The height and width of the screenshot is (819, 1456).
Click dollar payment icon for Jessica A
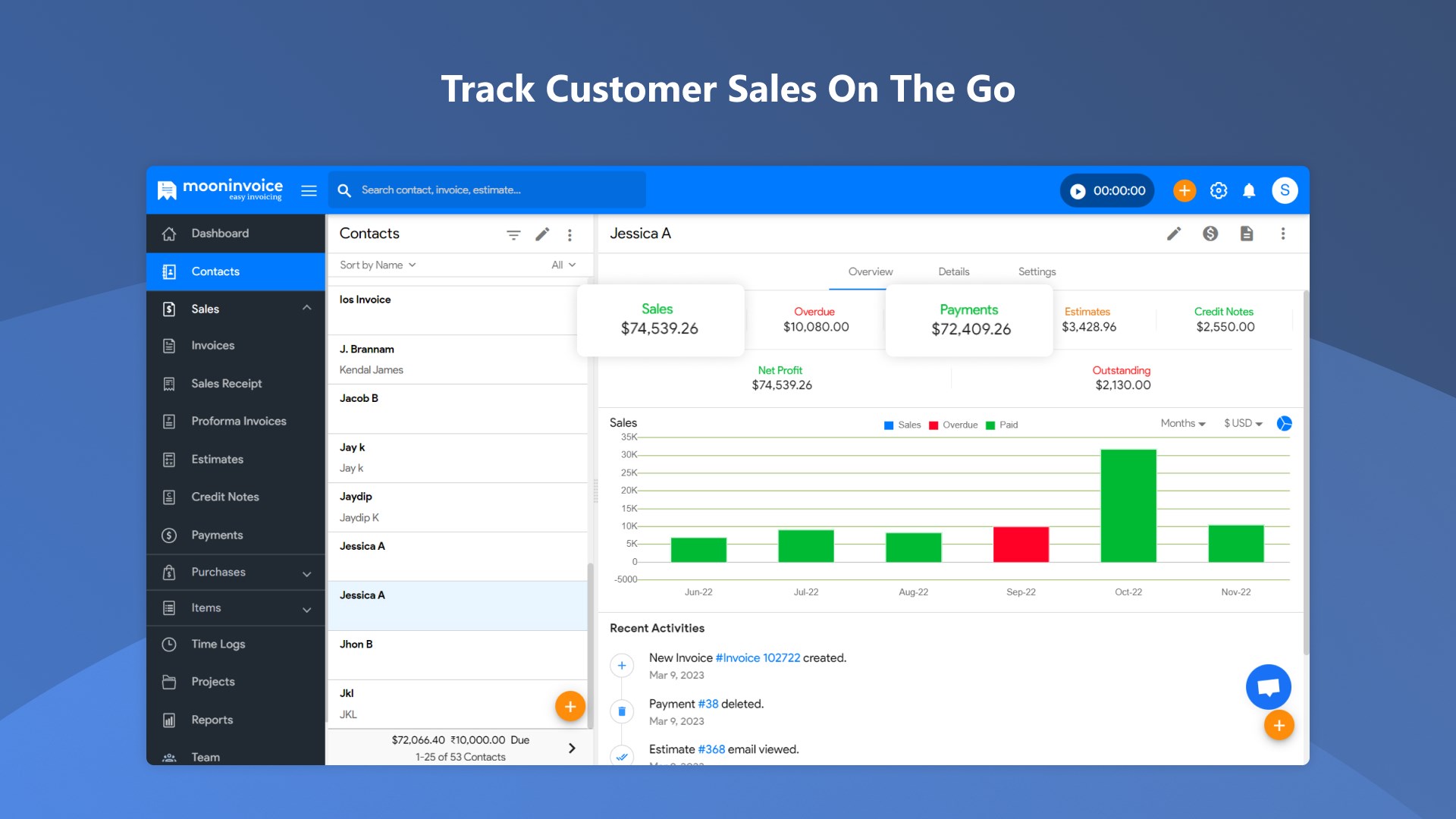point(1210,234)
